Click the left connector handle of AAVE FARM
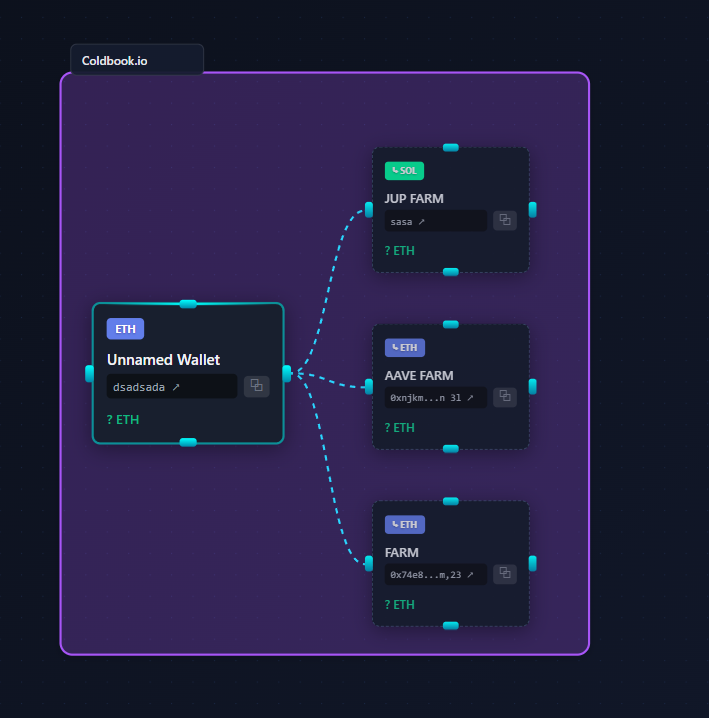The height and width of the screenshot is (718, 709). (369, 386)
